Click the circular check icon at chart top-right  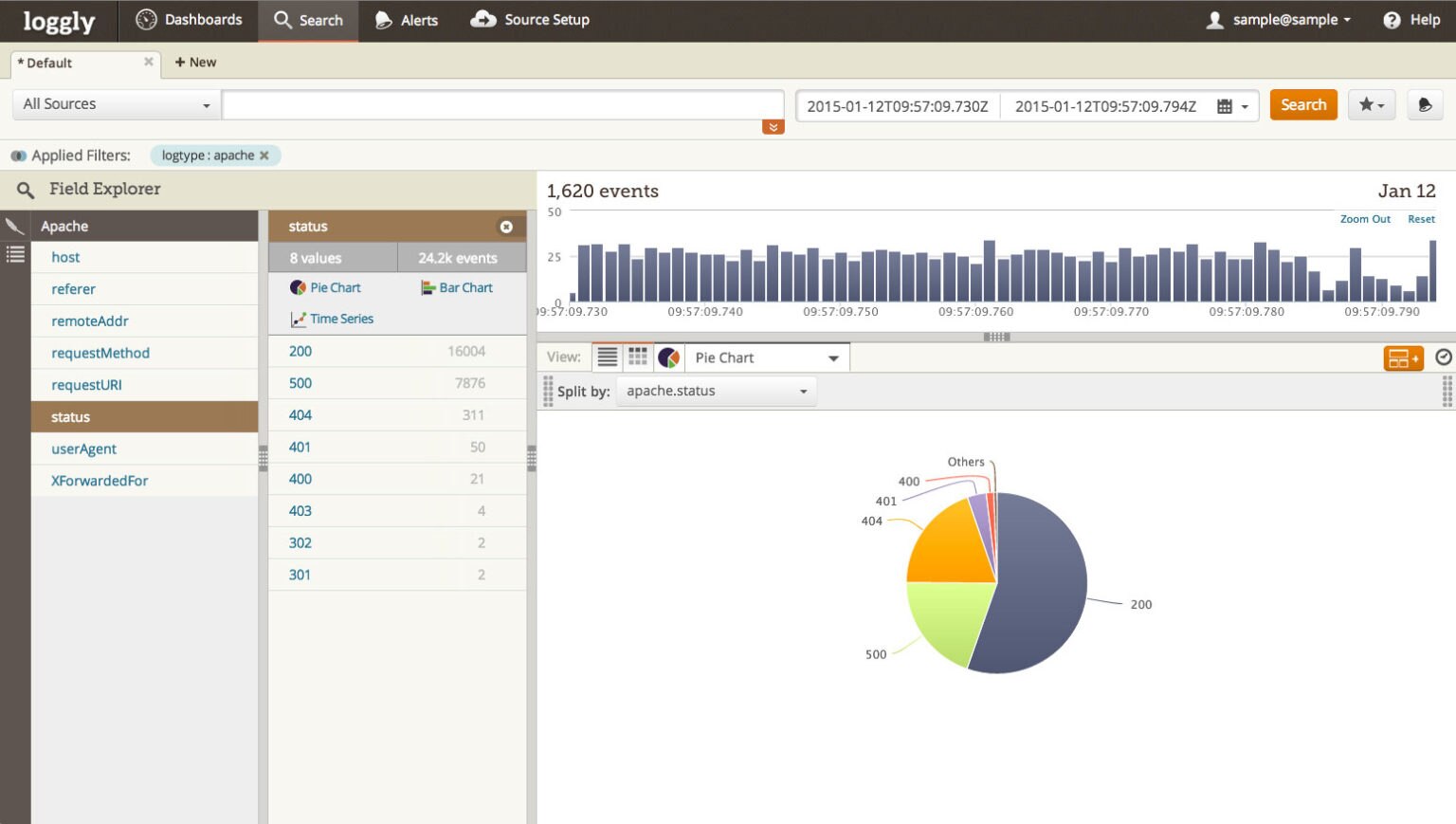1443,357
